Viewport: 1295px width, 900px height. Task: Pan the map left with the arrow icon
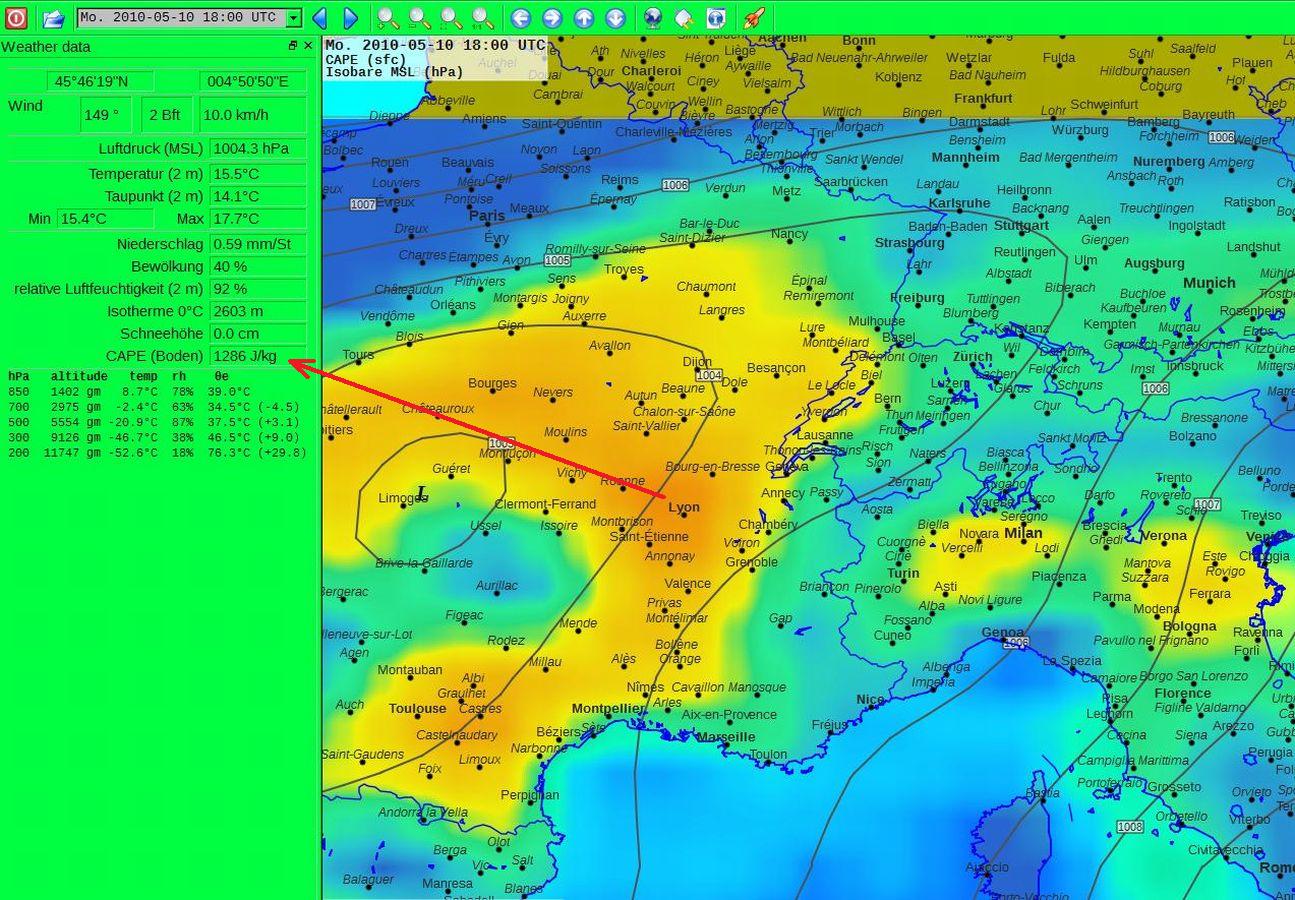[x=520, y=17]
